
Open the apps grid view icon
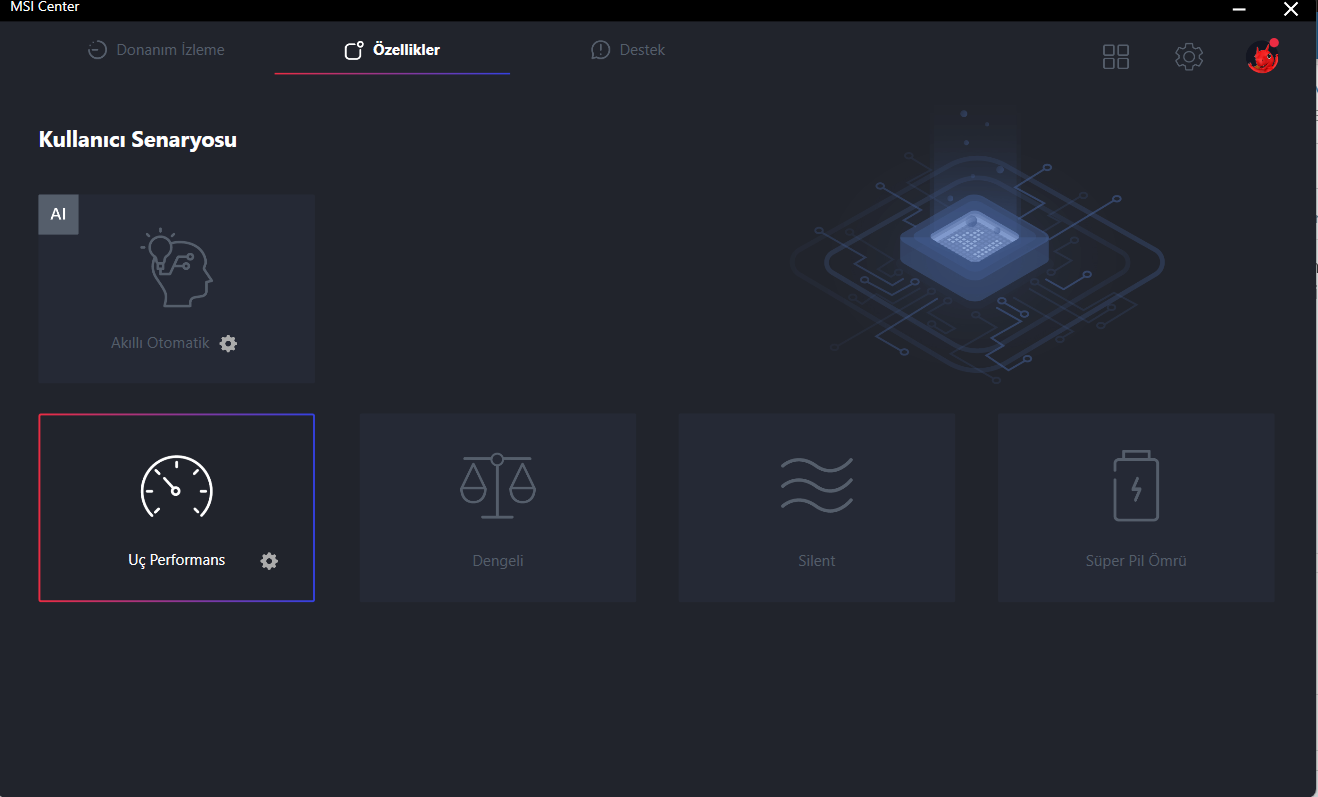(x=1116, y=57)
